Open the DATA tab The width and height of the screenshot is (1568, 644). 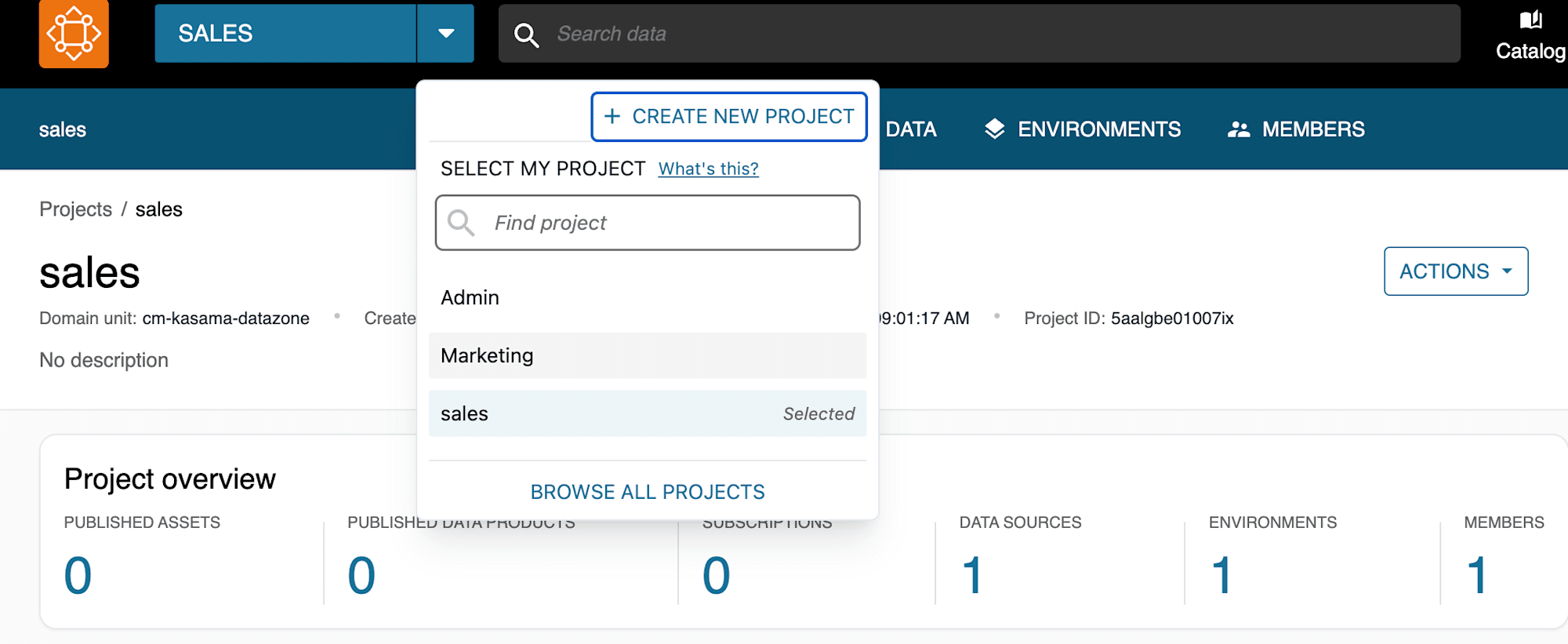point(910,129)
